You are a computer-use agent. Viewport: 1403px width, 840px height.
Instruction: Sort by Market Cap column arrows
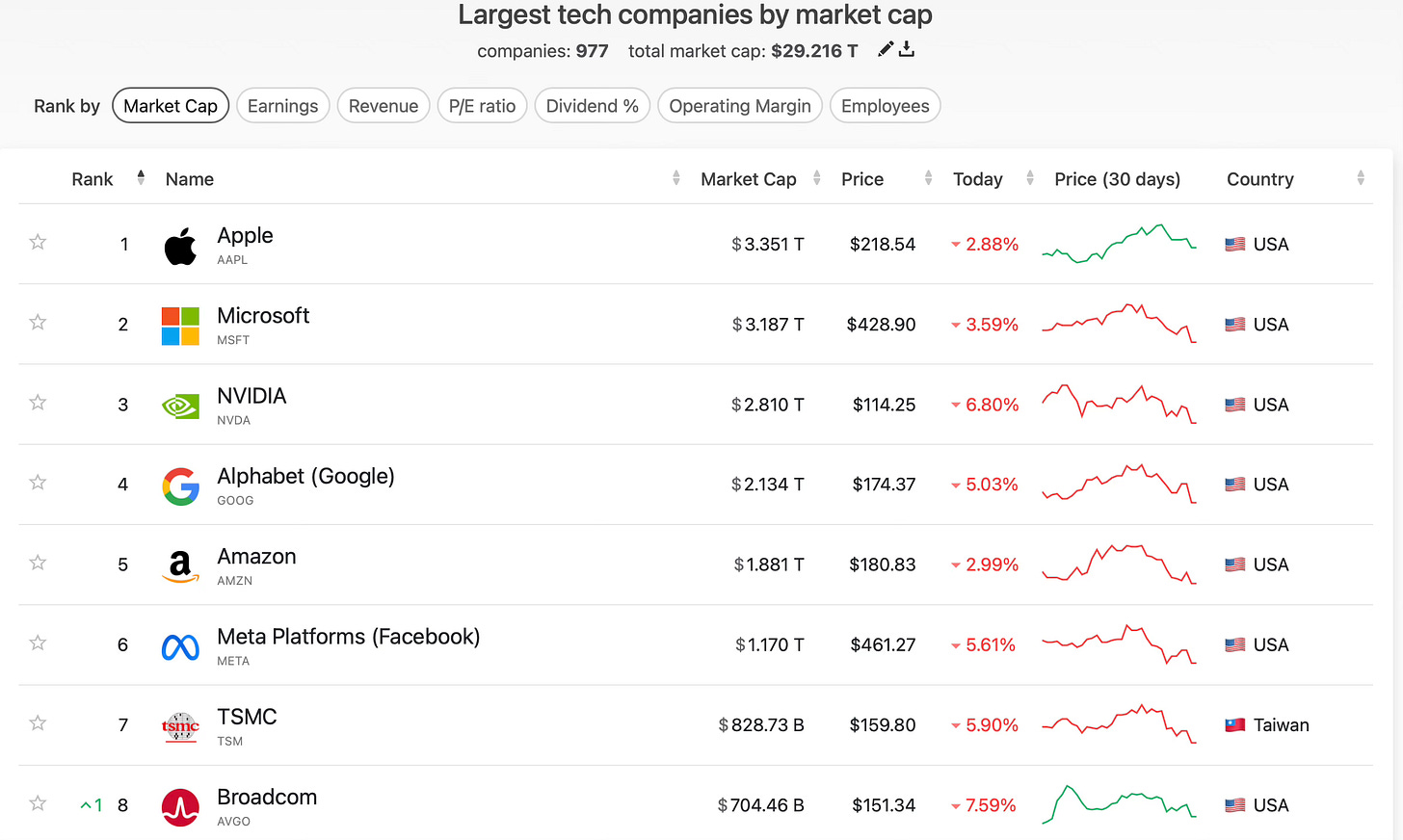pos(817,177)
